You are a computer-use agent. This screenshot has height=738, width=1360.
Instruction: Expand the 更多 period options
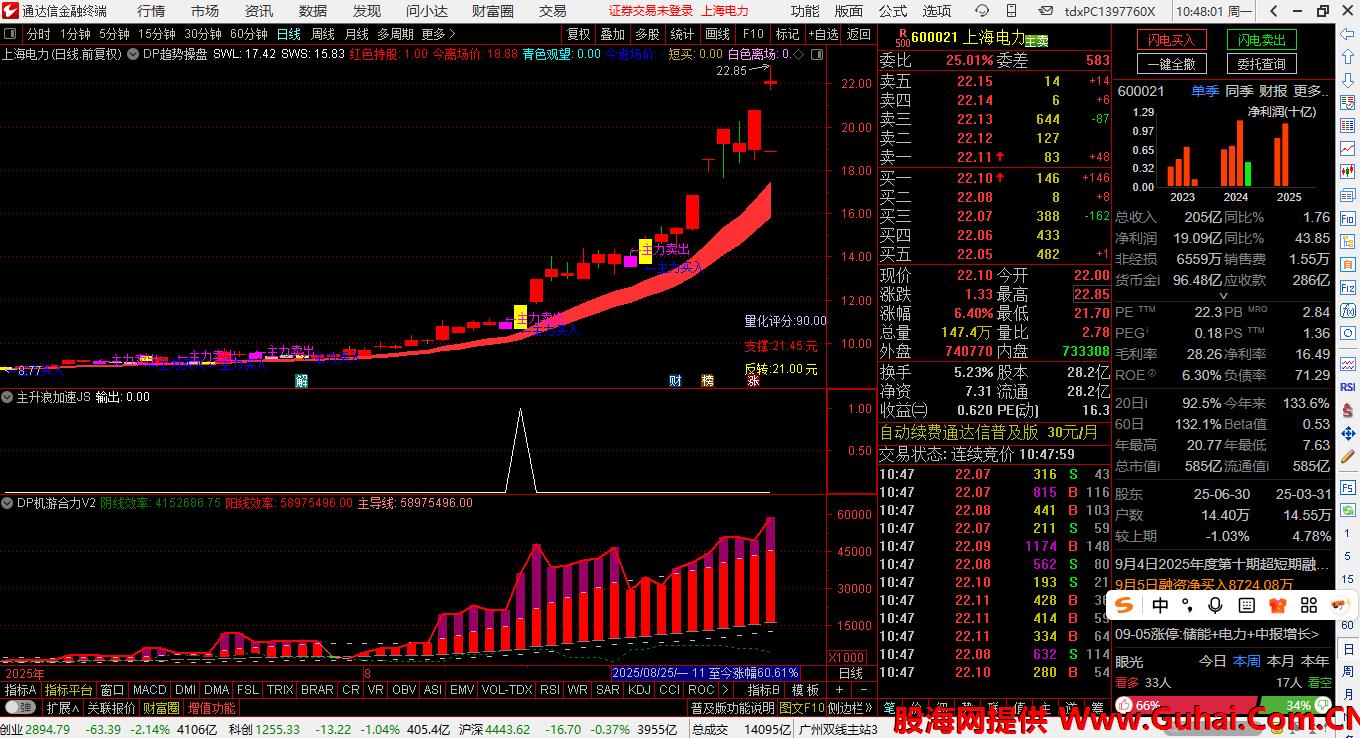coord(438,34)
